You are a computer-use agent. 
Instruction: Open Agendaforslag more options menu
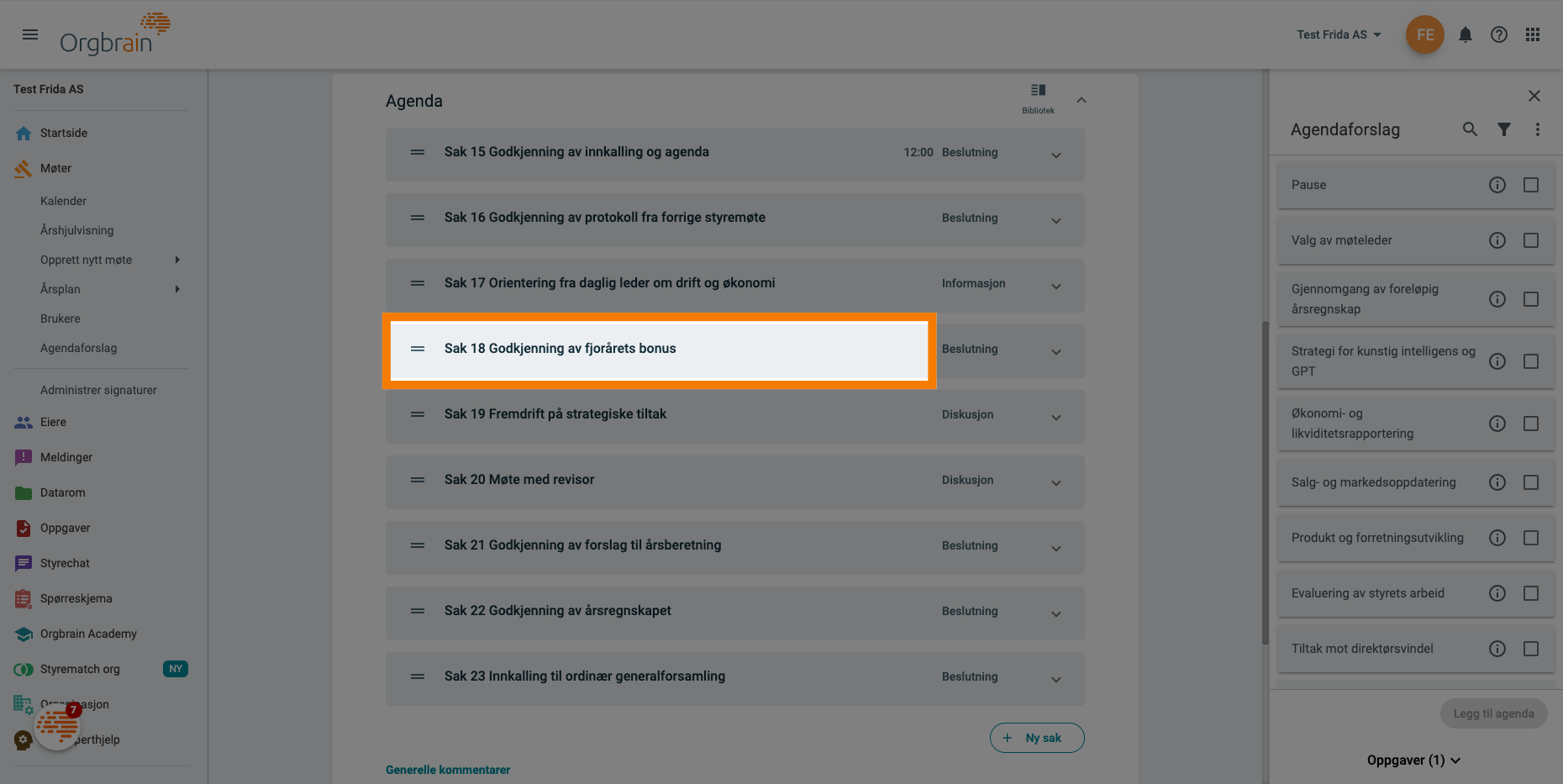pyautogui.click(x=1538, y=129)
